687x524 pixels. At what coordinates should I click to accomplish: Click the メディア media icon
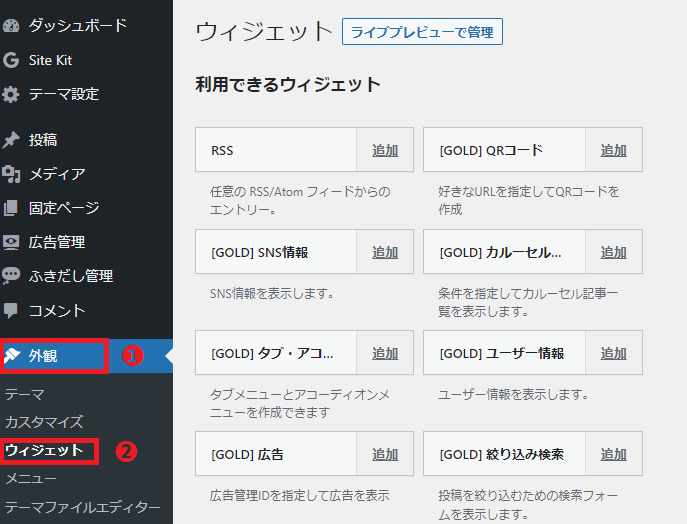click(11, 175)
